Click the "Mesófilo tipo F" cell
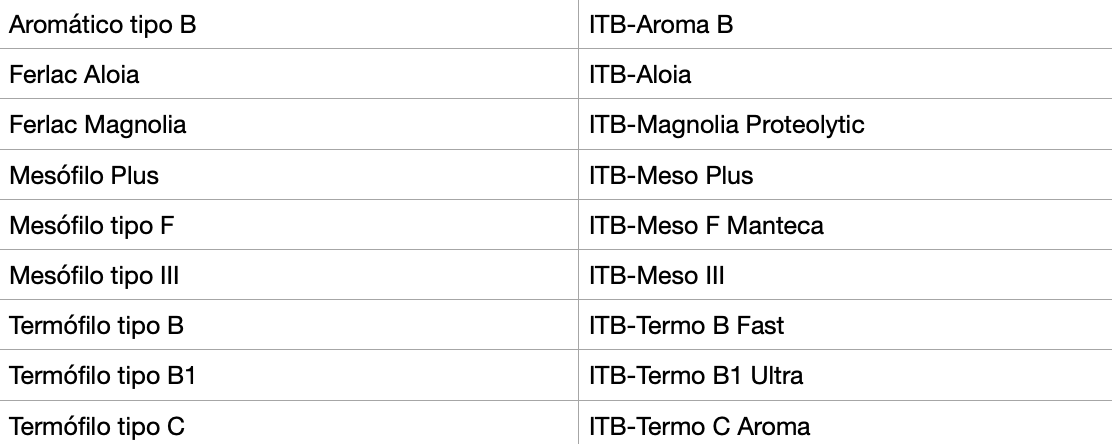1112x444 pixels. 92,226
